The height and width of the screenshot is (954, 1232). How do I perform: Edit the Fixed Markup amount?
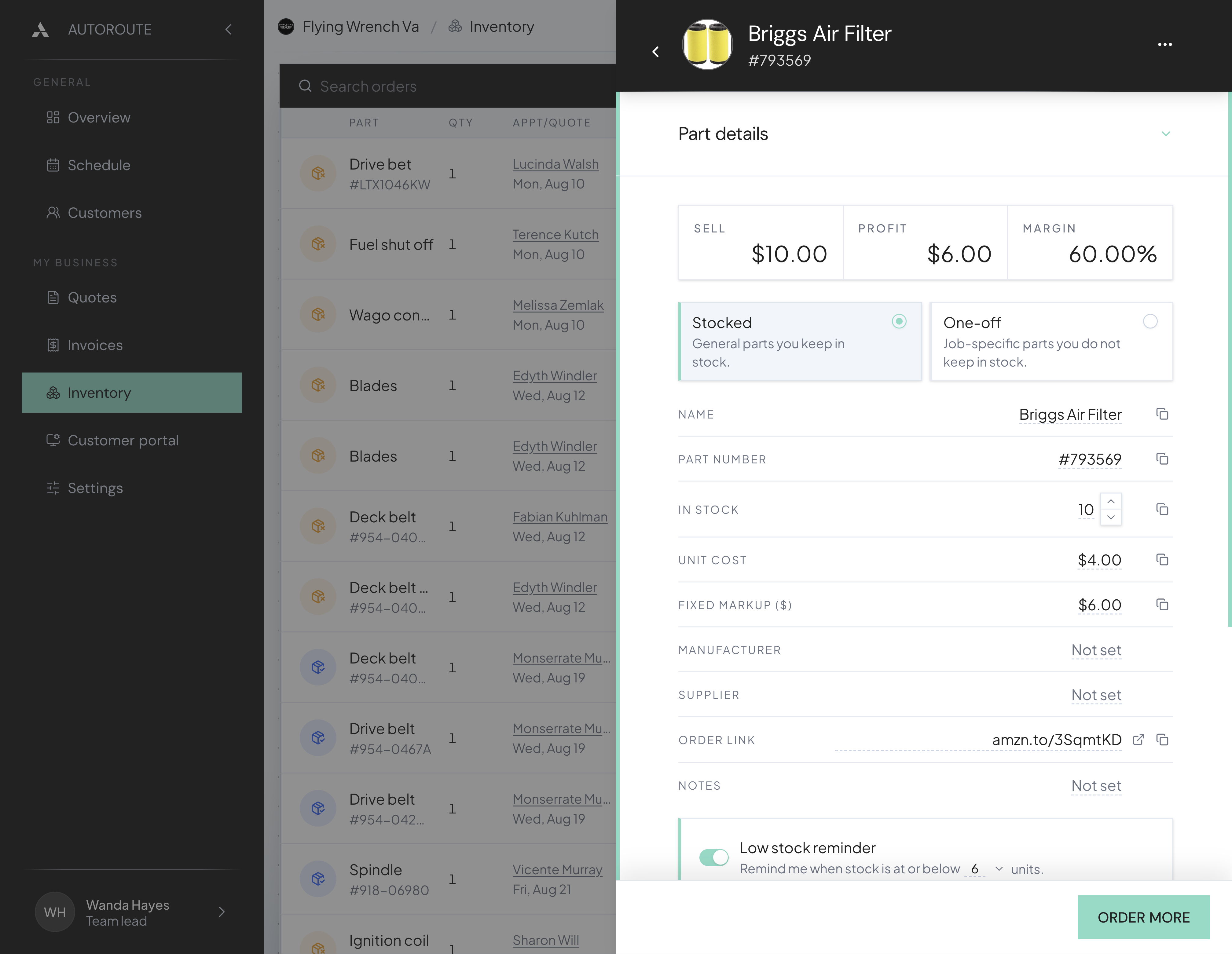pos(1099,605)
